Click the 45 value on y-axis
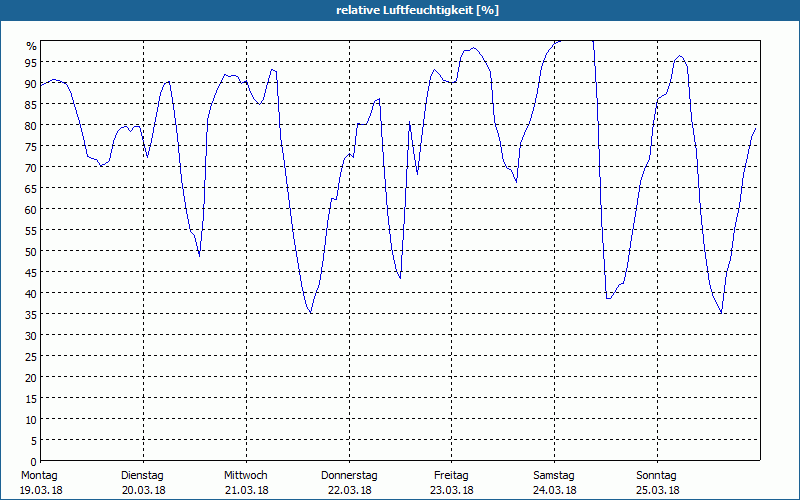800x500 pixels. (31, 272)
